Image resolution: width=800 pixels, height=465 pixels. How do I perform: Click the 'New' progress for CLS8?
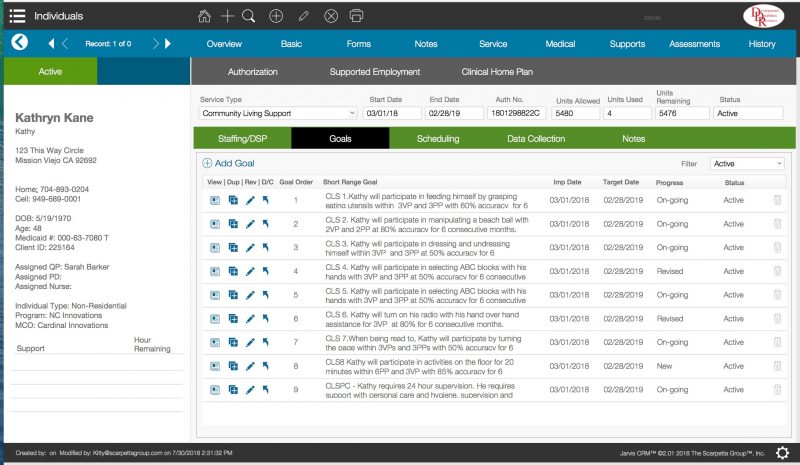664,366
